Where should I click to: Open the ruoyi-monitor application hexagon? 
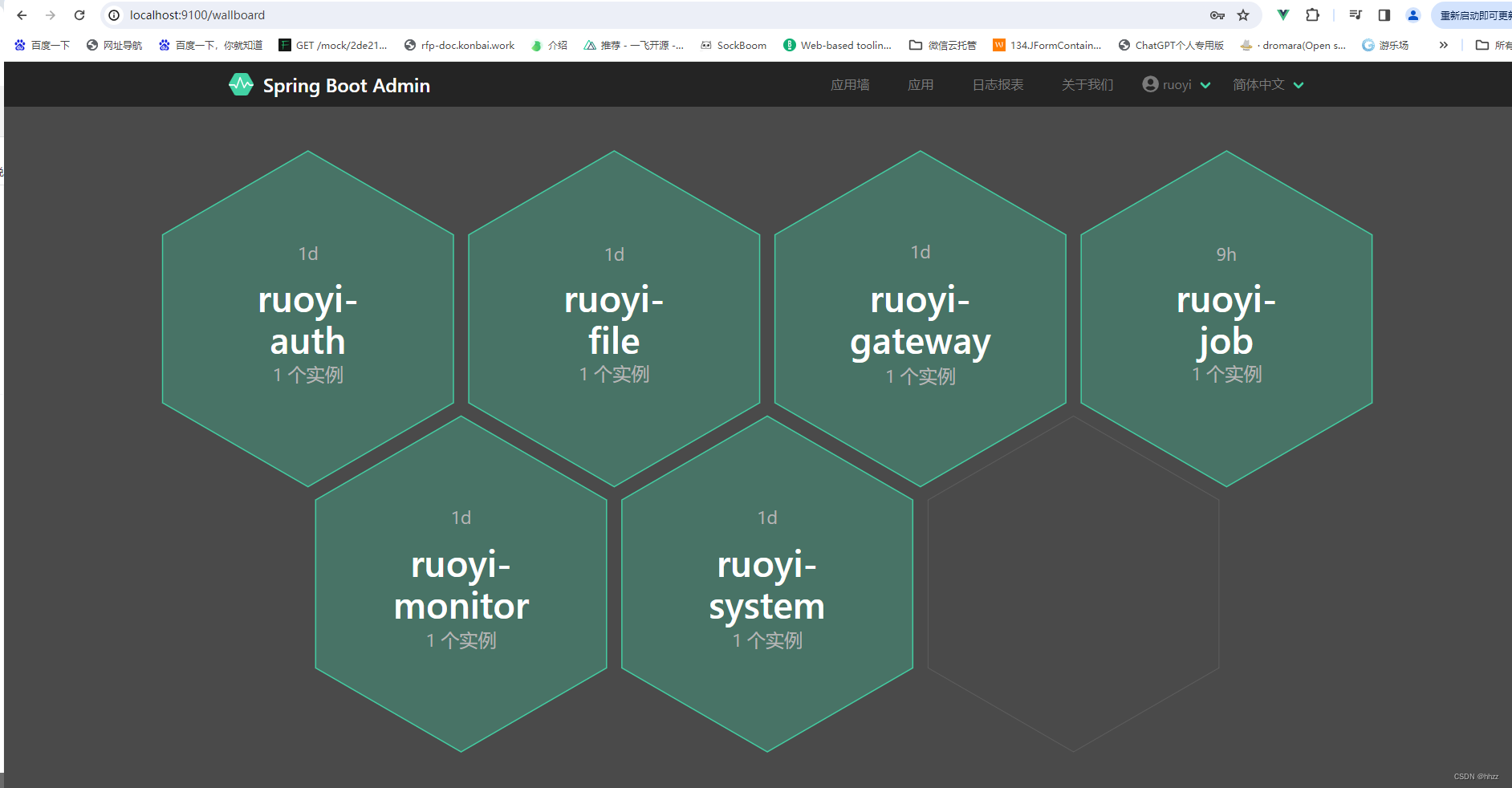pyautogui.click(x=461, y=583)
